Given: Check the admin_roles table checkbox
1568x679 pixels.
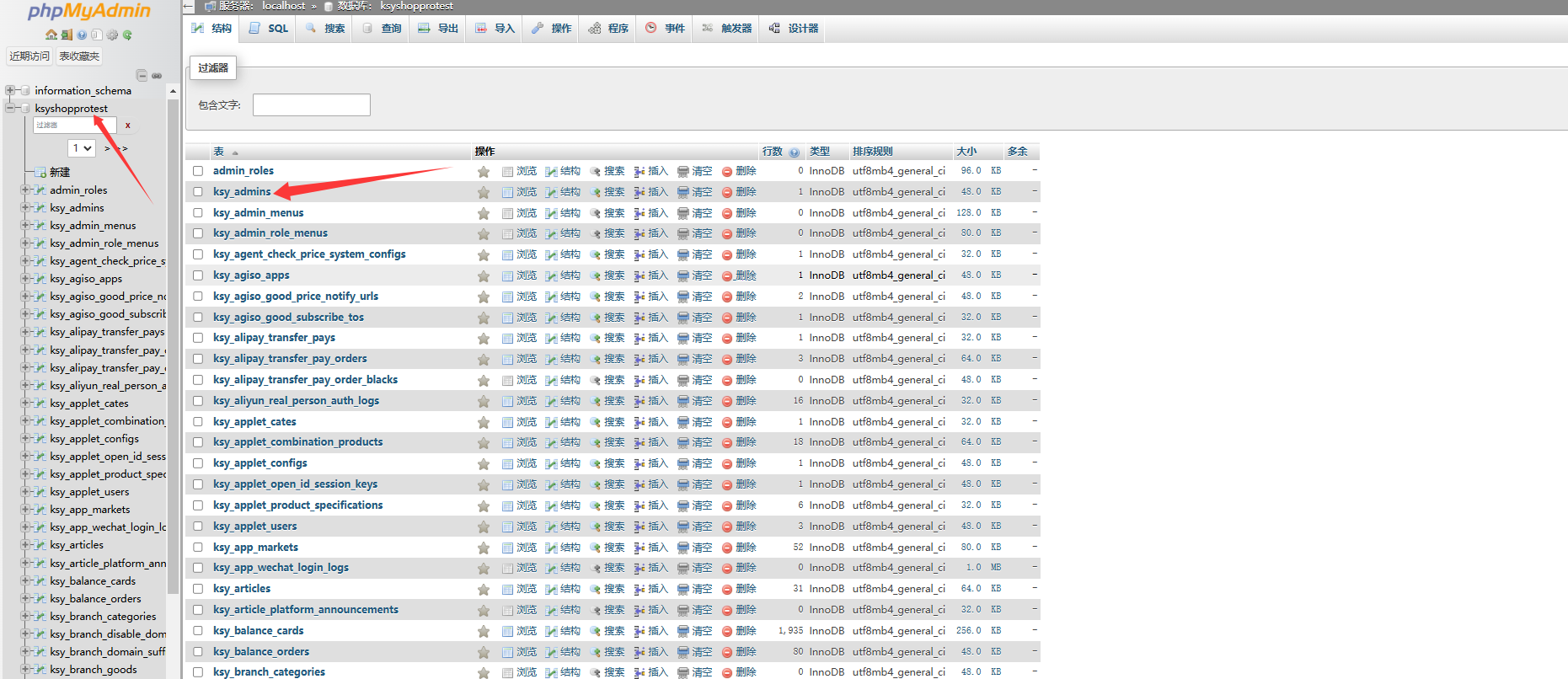Looking at the screenshot, I should [x=198, y=171].
